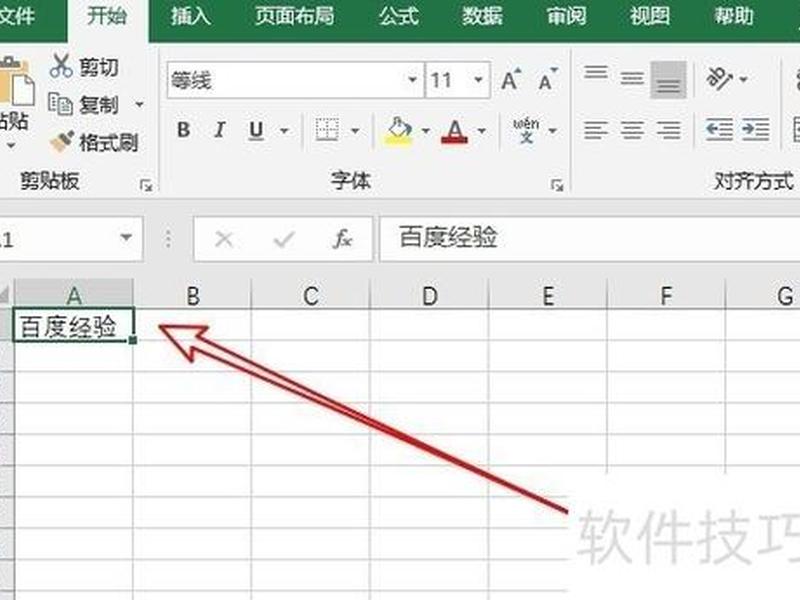Image resolution: width=800 pixels, height=600 pixels.
Task: Select column E header
Action: pyautogui.click(x=548, y=294)
